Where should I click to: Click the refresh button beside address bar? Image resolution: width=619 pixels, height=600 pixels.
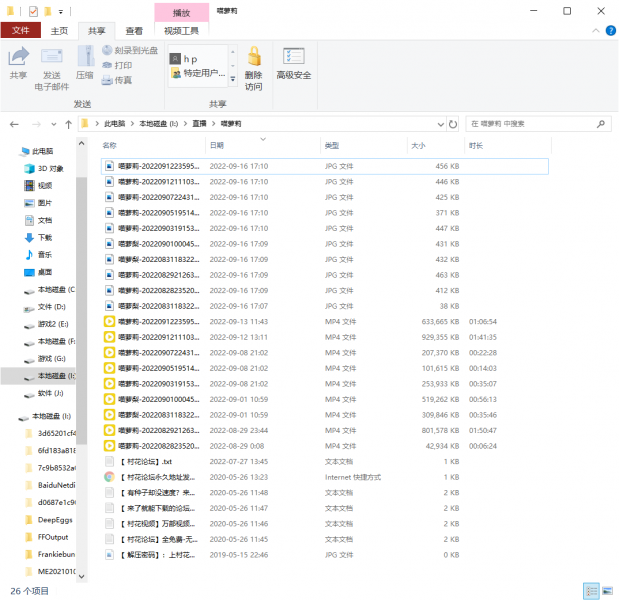(454, 124)
